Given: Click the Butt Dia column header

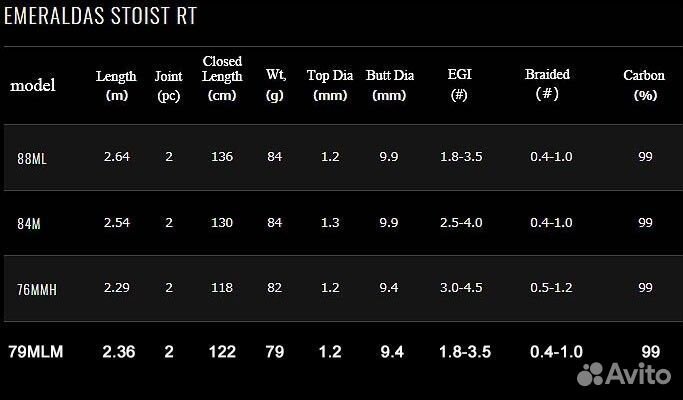Looking at the screenshot, I should 389,85.
